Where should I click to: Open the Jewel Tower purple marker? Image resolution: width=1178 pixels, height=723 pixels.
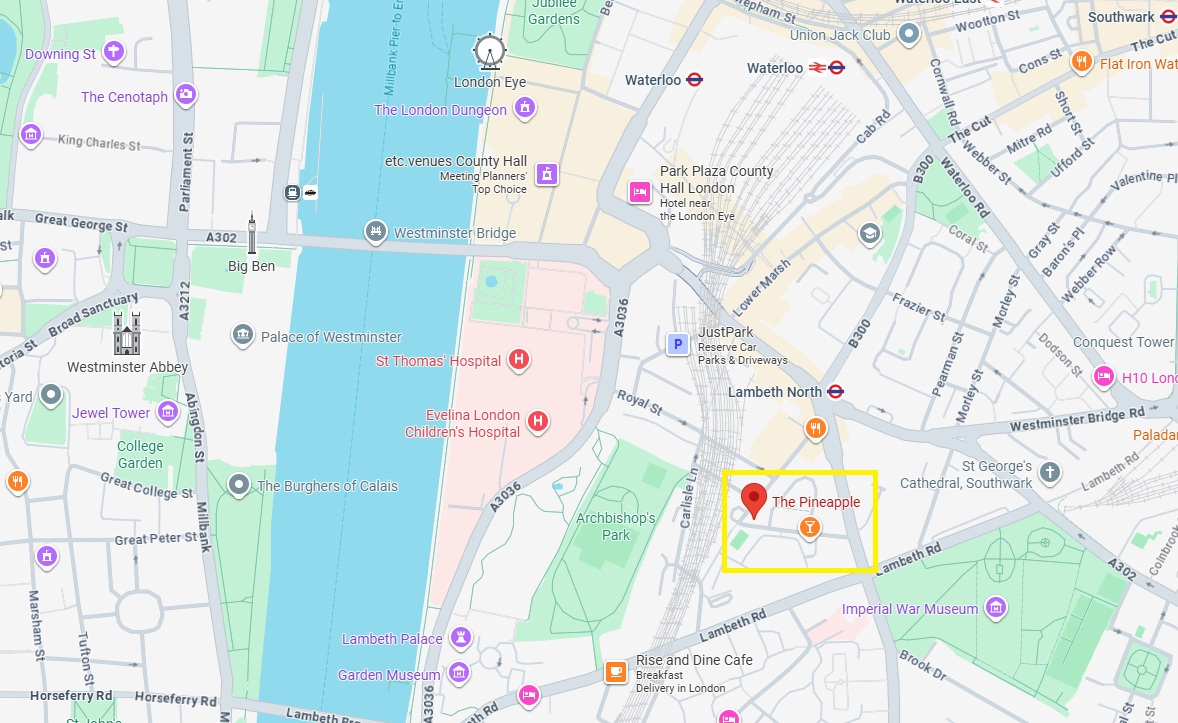coord(168,412)
